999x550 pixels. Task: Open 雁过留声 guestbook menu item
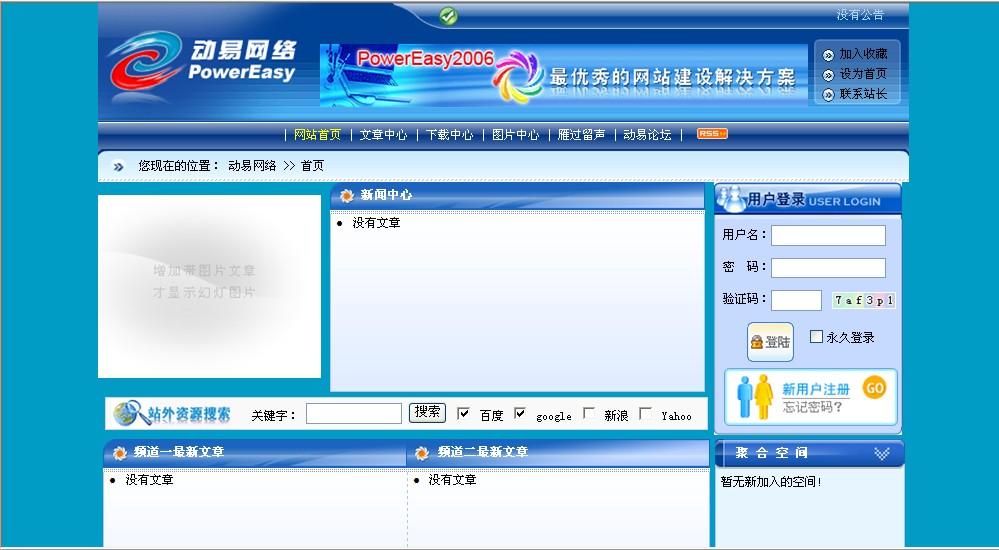click(581, 135)
